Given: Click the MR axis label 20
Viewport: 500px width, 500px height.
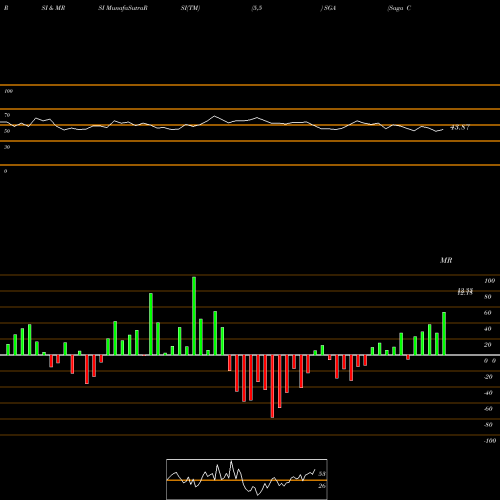Looking at the screenshot, I should pos(487,345).
